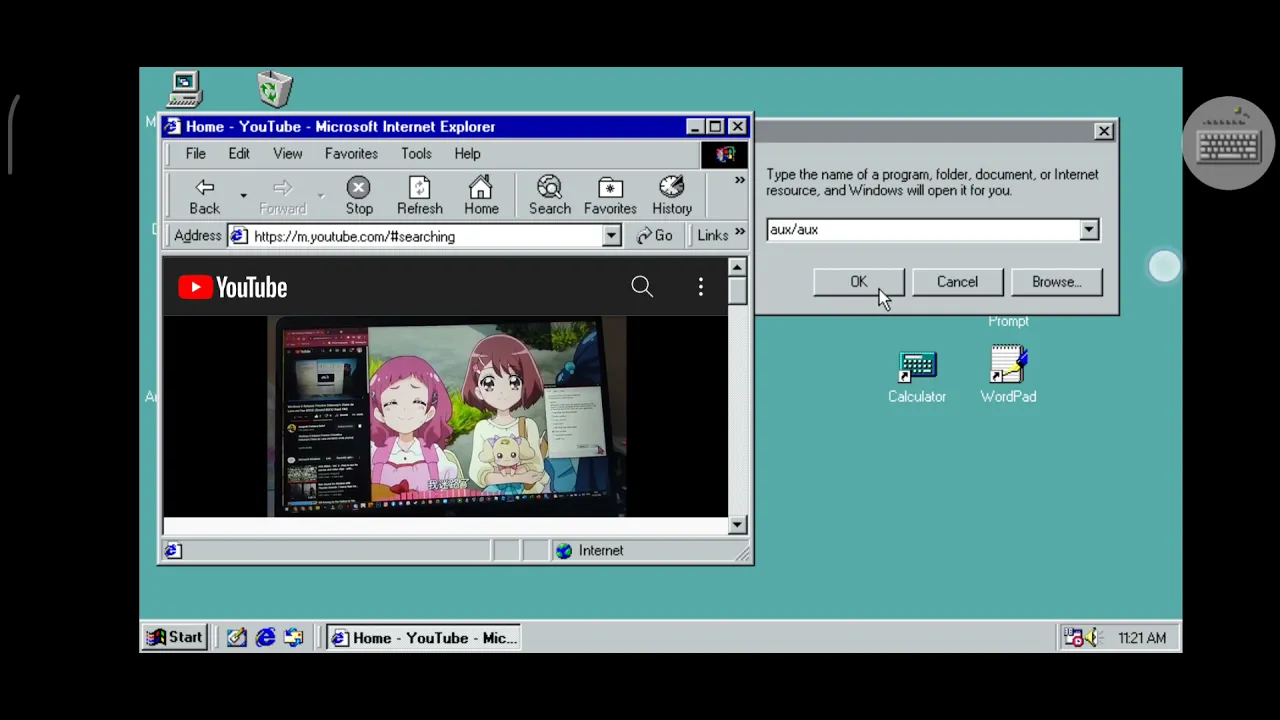1280x720 pixels.
Task: Tap the round floating overlay button
Action: [1164, 267]
